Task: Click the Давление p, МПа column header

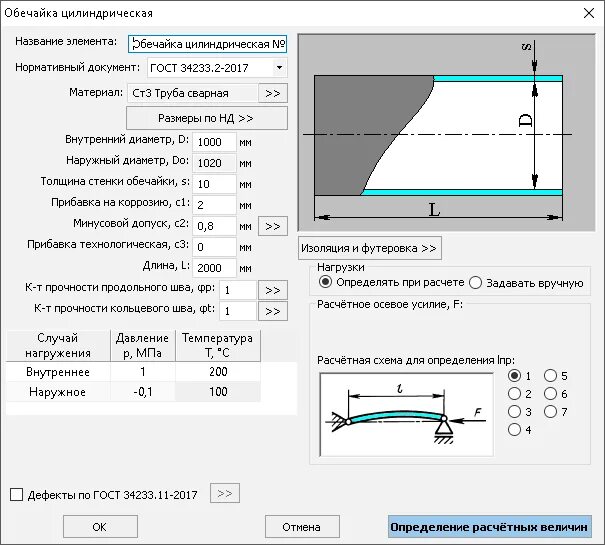Action: (x=143, y=345)
